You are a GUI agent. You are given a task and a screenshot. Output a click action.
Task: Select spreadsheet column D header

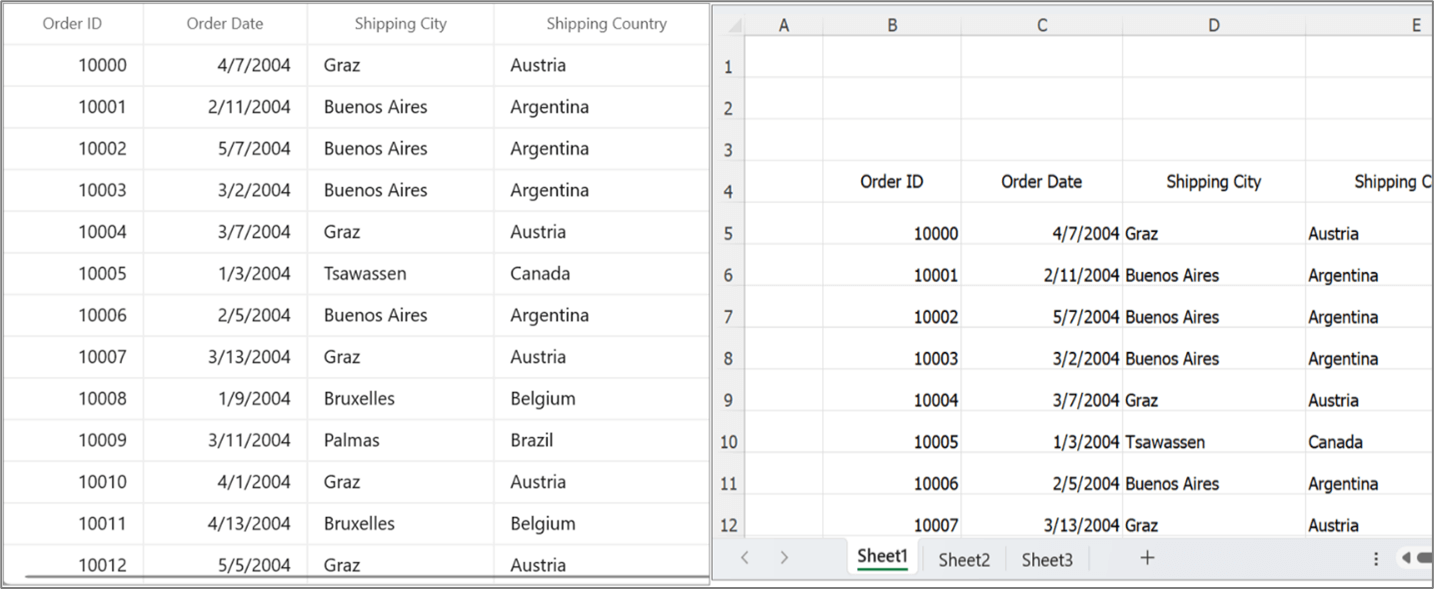pos(1213,23)
